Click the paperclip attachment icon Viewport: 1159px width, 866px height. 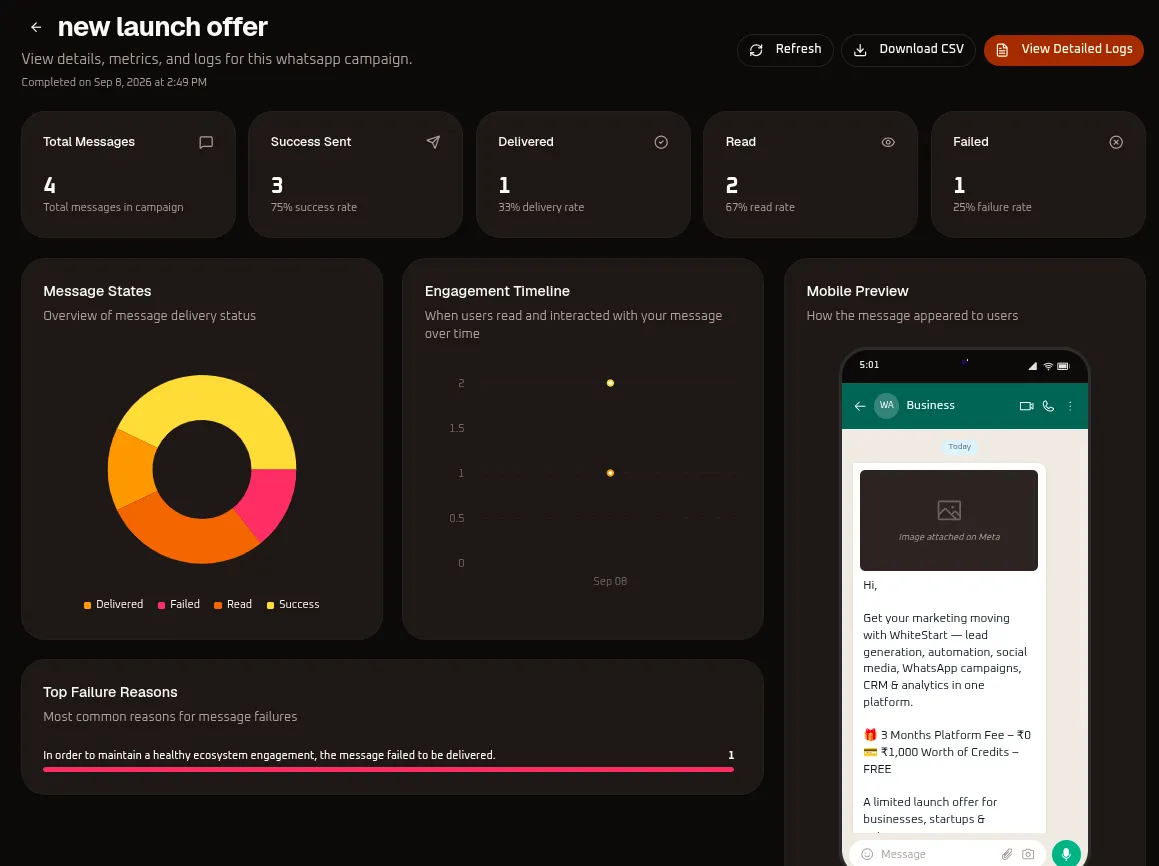tap(1007, 854)
